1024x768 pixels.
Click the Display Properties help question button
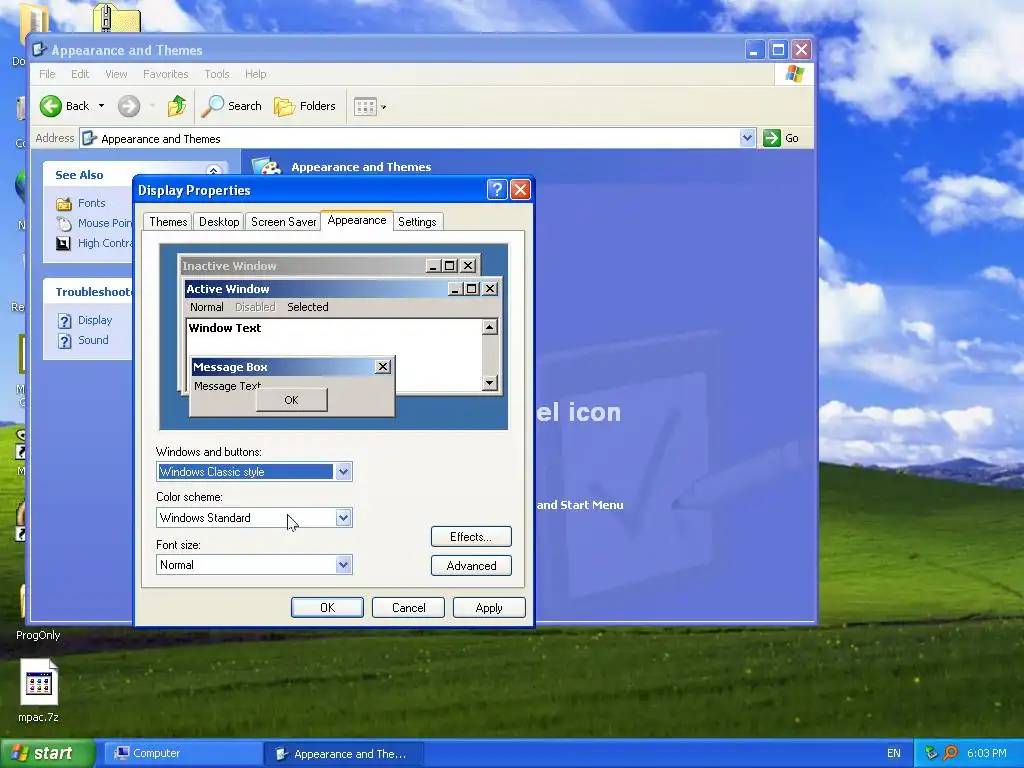(496, 190)
